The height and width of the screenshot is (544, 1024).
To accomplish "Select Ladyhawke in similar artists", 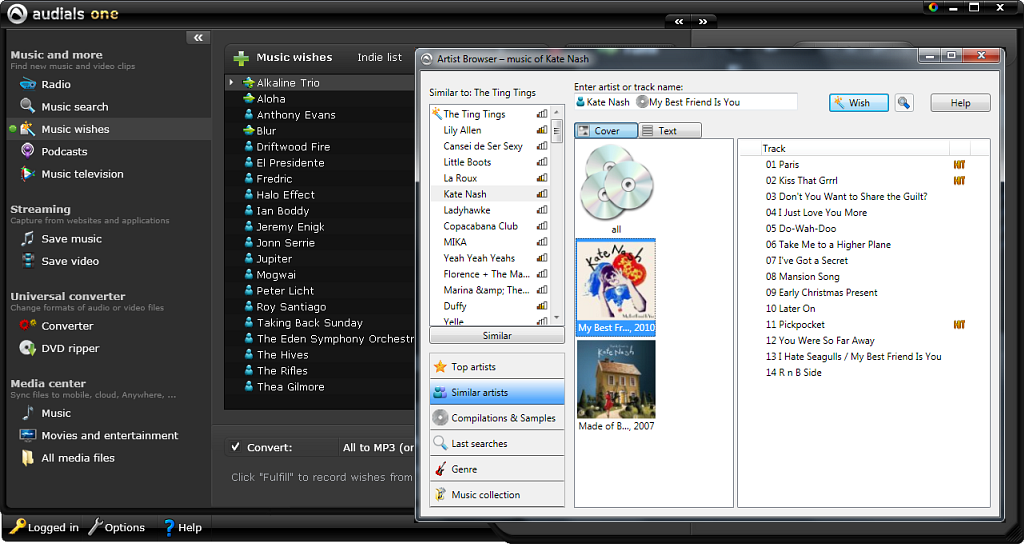I will pyautogui.click(x=467, y=210).
